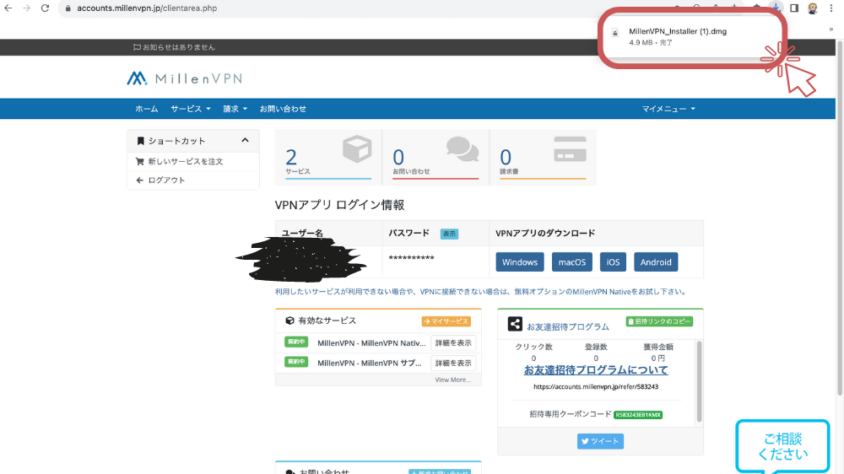Screen dimensions: 844x474
Task: Go to ホーム in the navigation bar
Action: click(146, 109)
